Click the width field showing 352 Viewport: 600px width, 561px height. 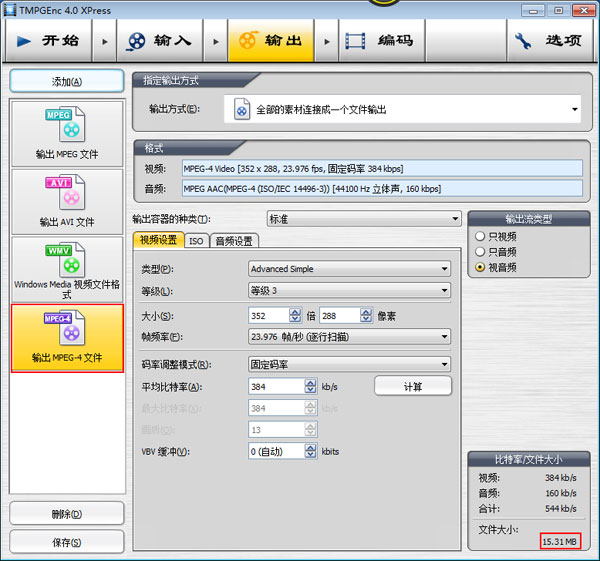click(269, 315)
